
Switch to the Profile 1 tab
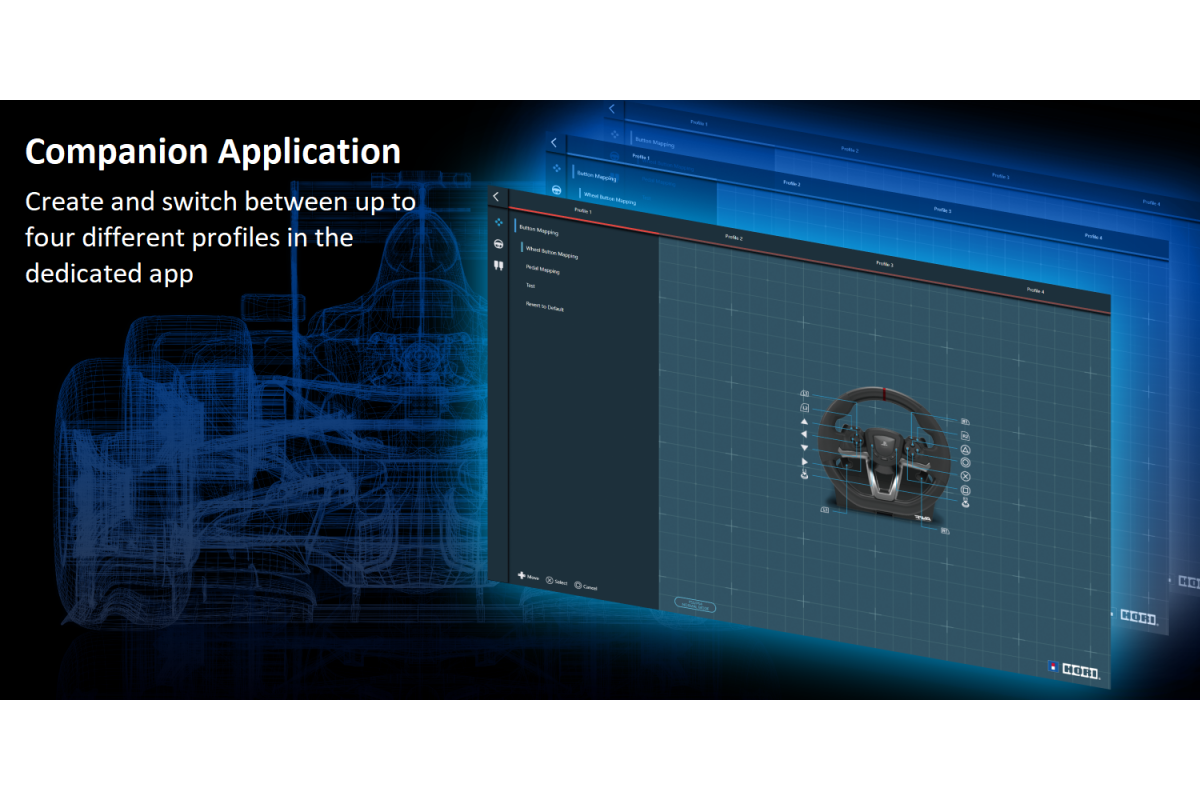coord(583,212)
